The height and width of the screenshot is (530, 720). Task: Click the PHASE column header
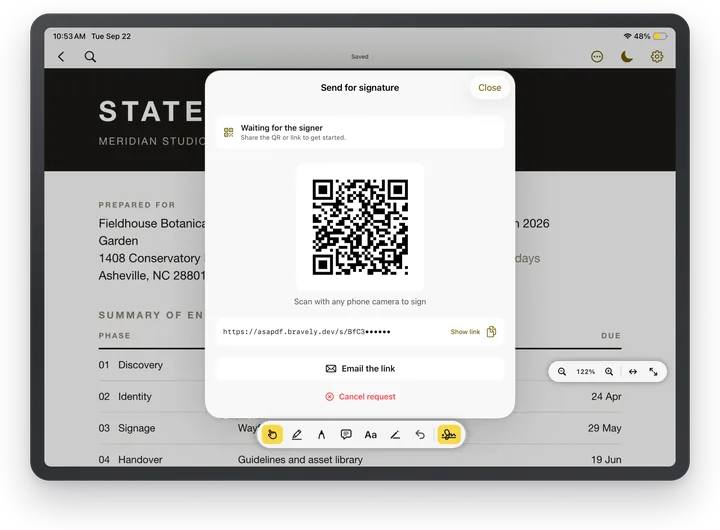pyautogui.click(x=114, y=336)
